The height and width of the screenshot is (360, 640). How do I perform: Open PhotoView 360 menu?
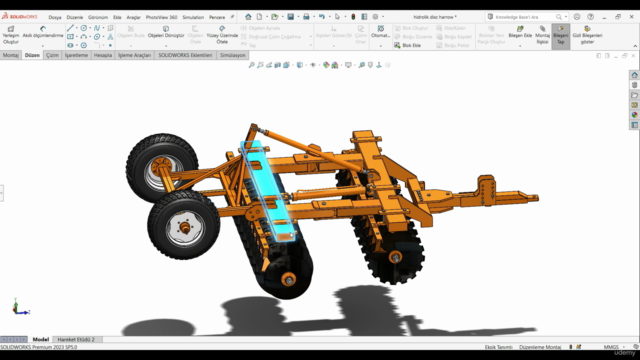click(162, 17)
